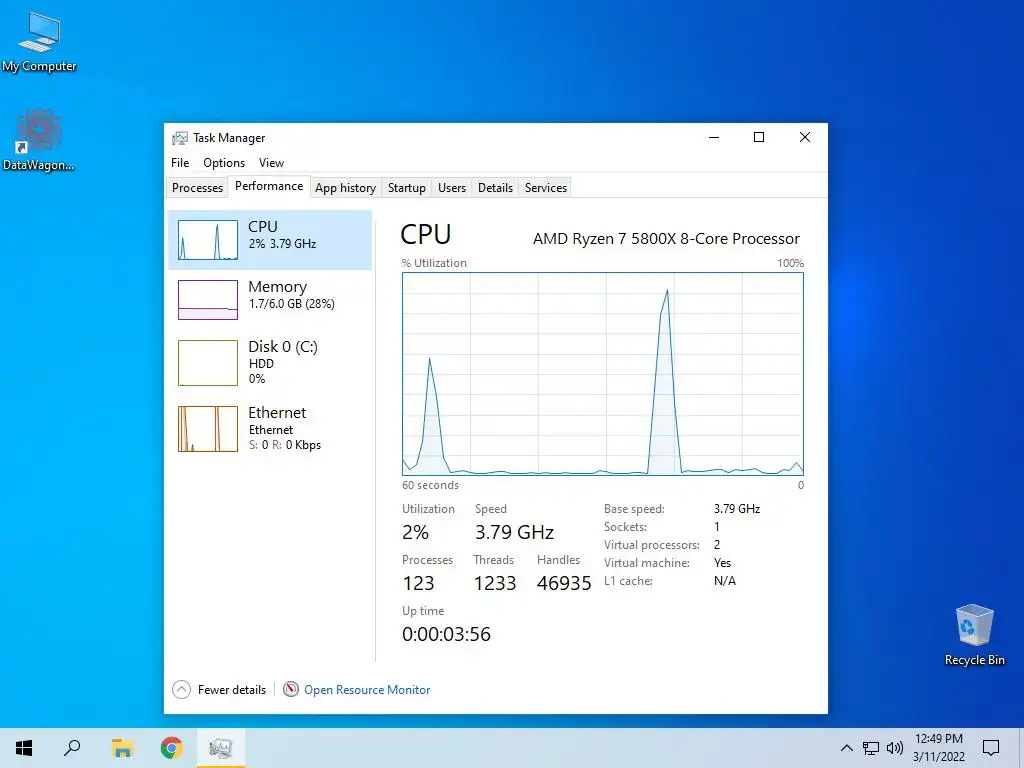Click the Ethernet S: 0 R: 0 Kbps text
Image resolution: width=1024 pixels, height=768 pixels.
click(285, 445)
